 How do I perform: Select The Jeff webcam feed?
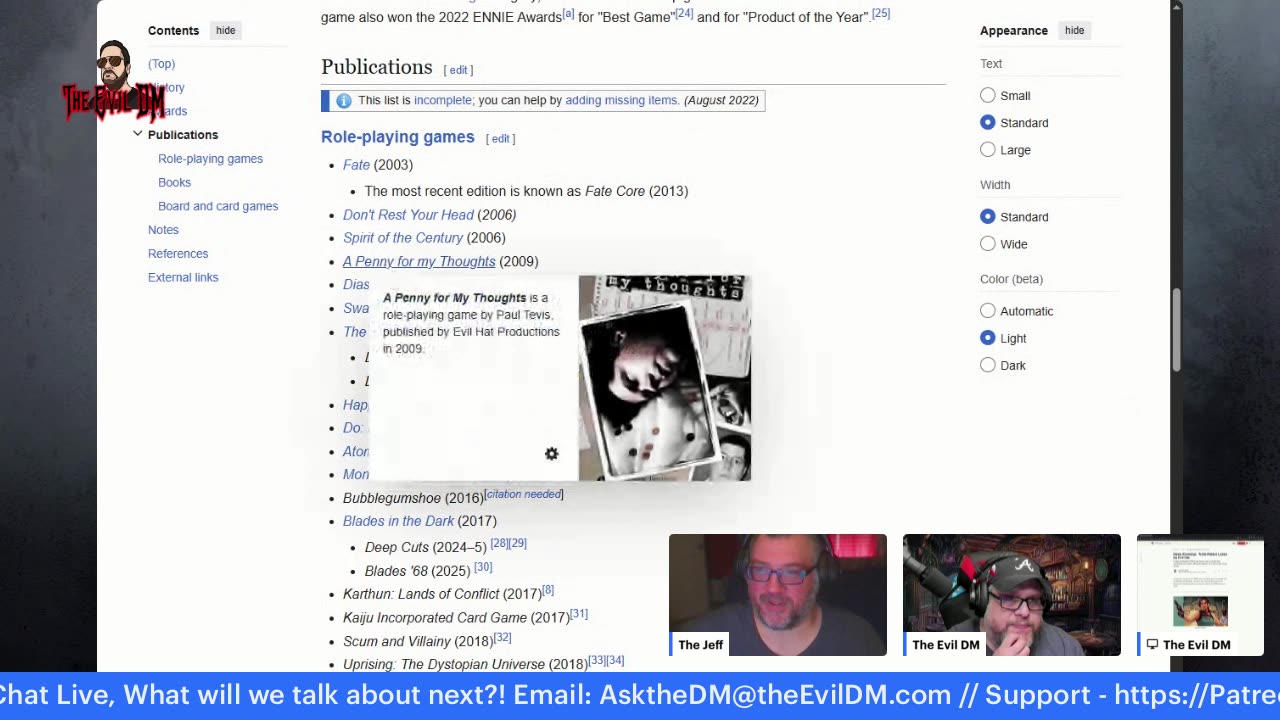coord(778,595)
